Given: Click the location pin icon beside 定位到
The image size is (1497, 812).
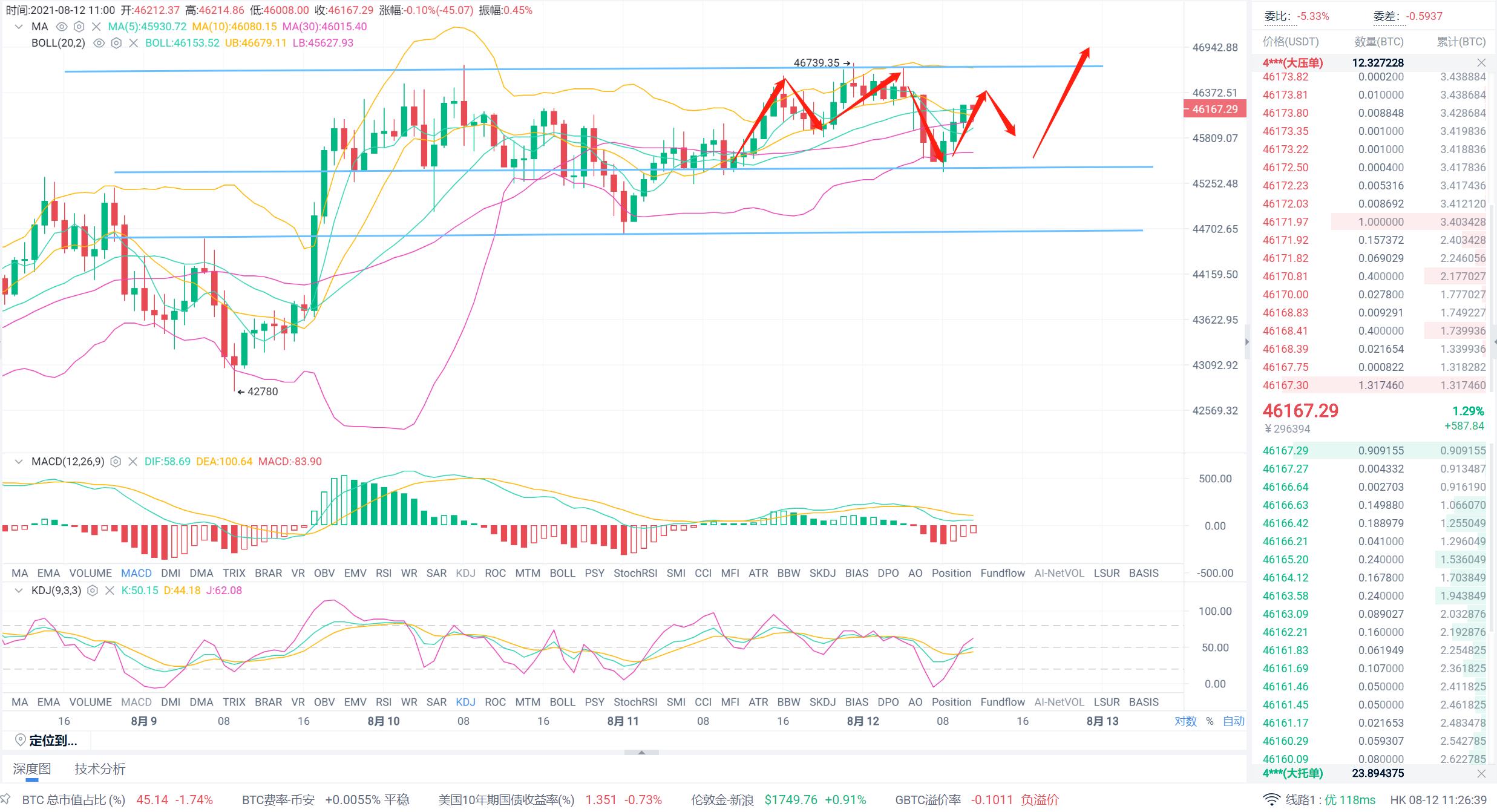Looking at the screenshot, I should [20, 740].
